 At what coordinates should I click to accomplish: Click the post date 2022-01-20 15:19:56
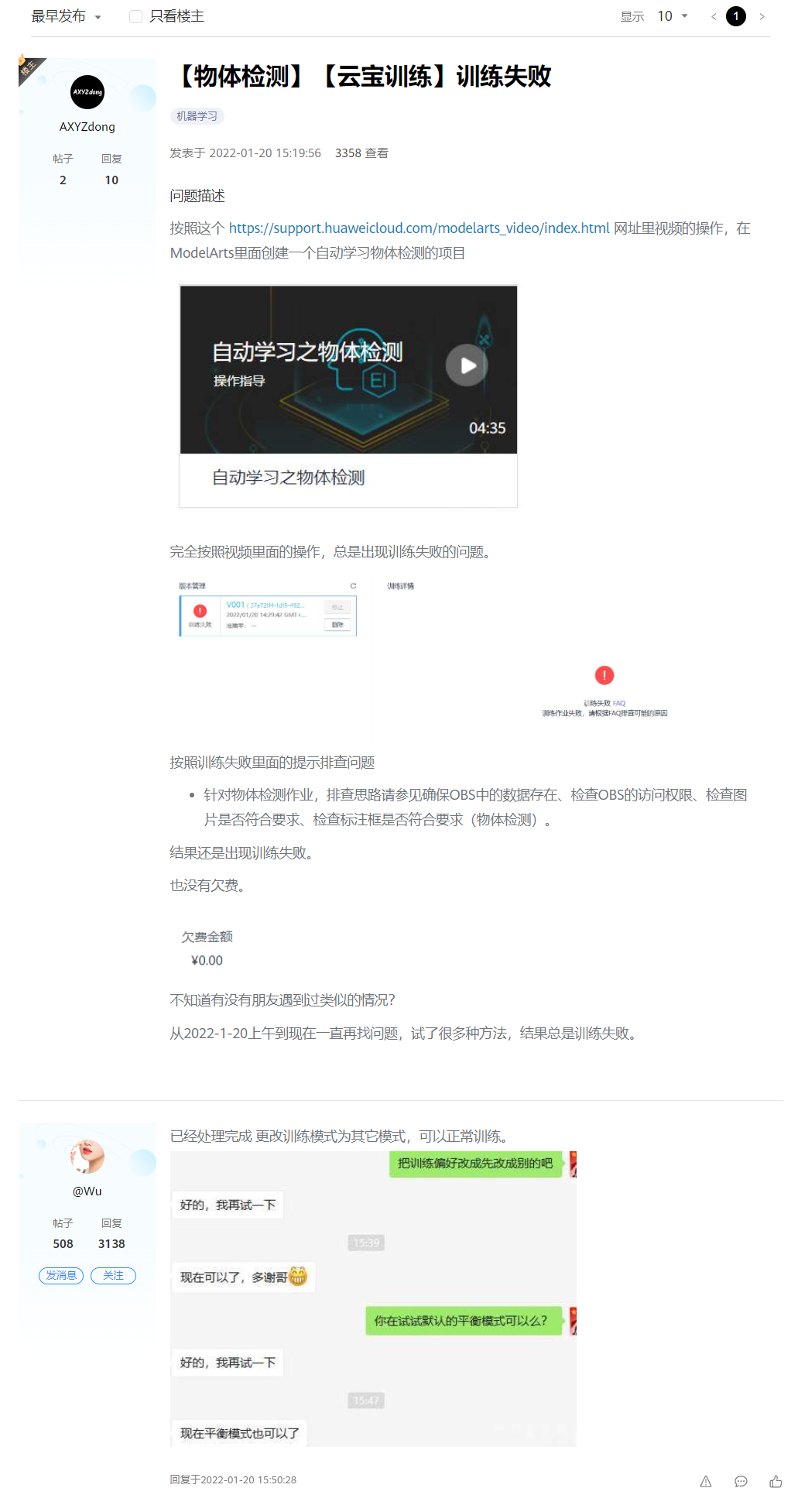[265, 153]
